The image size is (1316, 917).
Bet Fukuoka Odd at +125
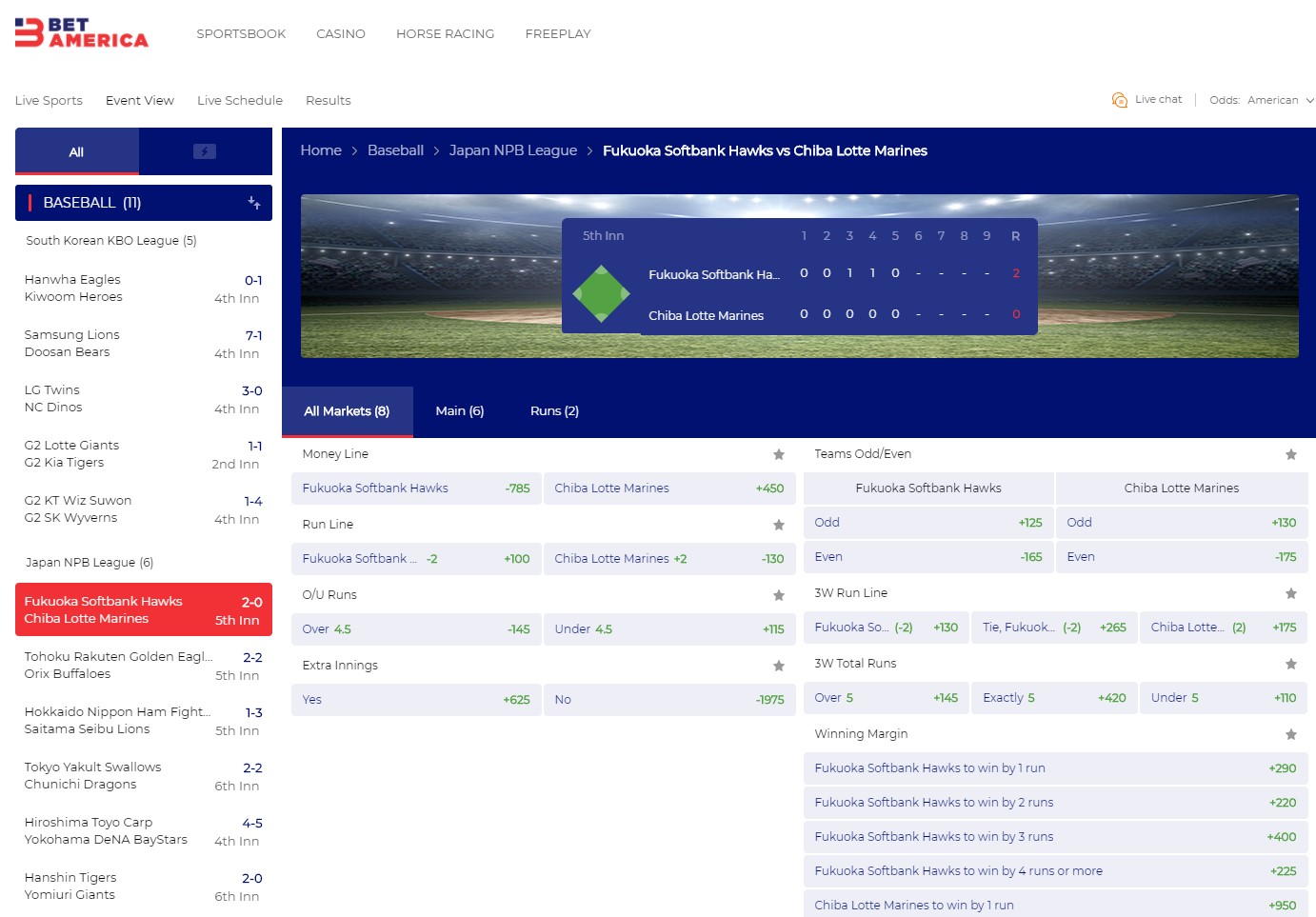point(928,523)
